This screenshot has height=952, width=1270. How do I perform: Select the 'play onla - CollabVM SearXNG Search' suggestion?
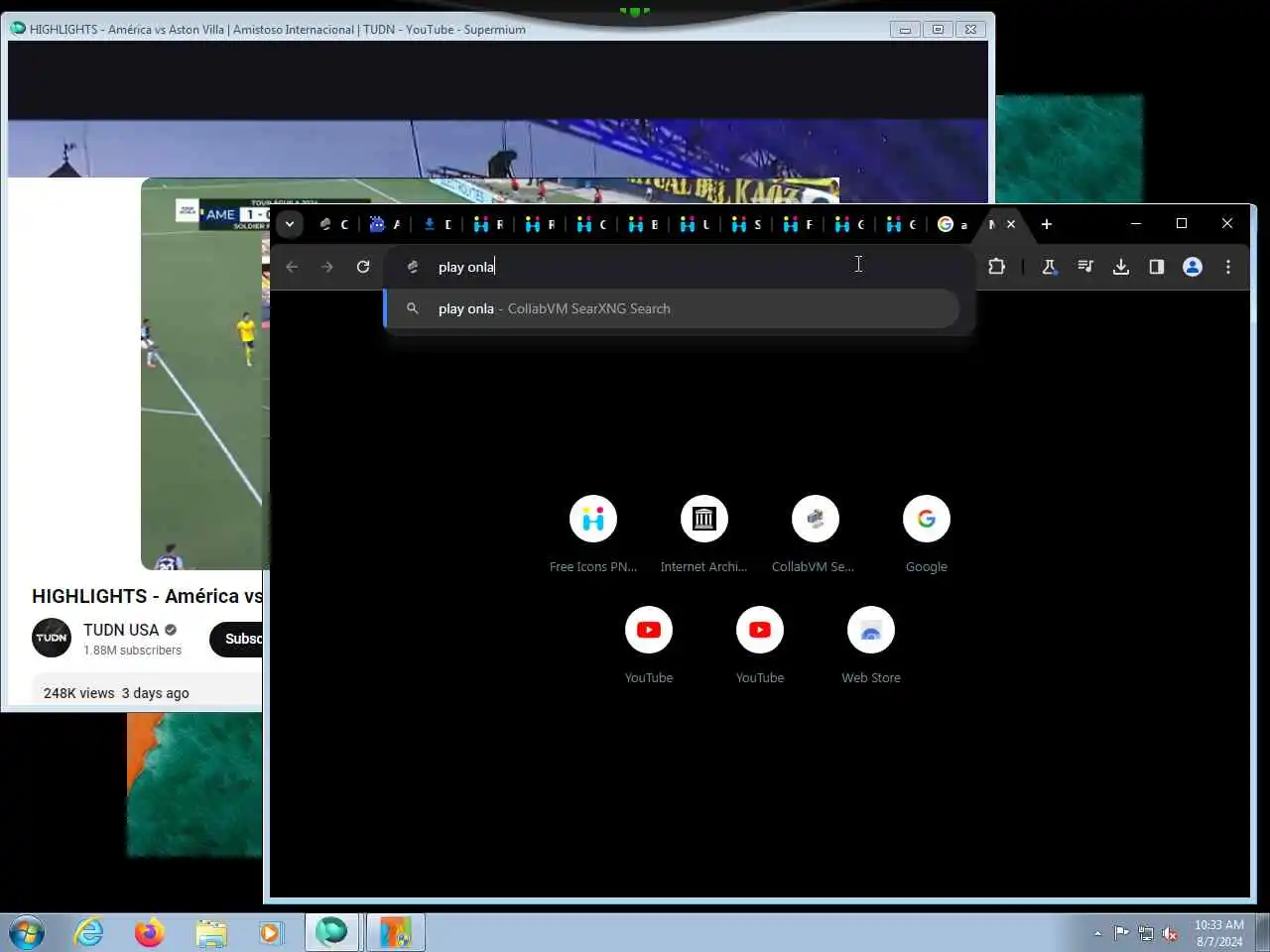click(672, 308)
